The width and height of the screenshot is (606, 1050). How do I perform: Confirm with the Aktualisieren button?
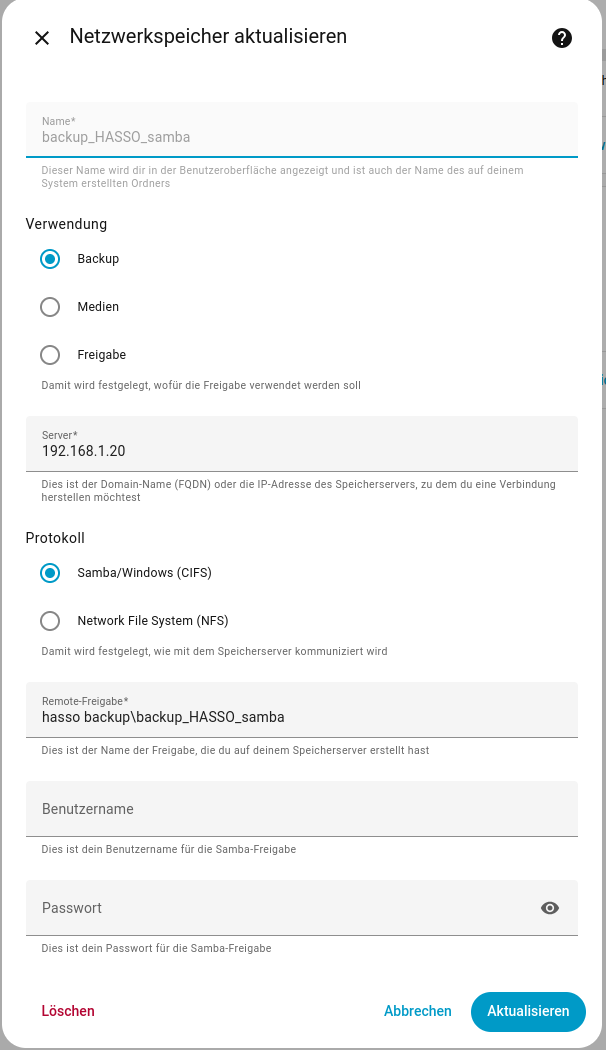[x=528, y=1011]
